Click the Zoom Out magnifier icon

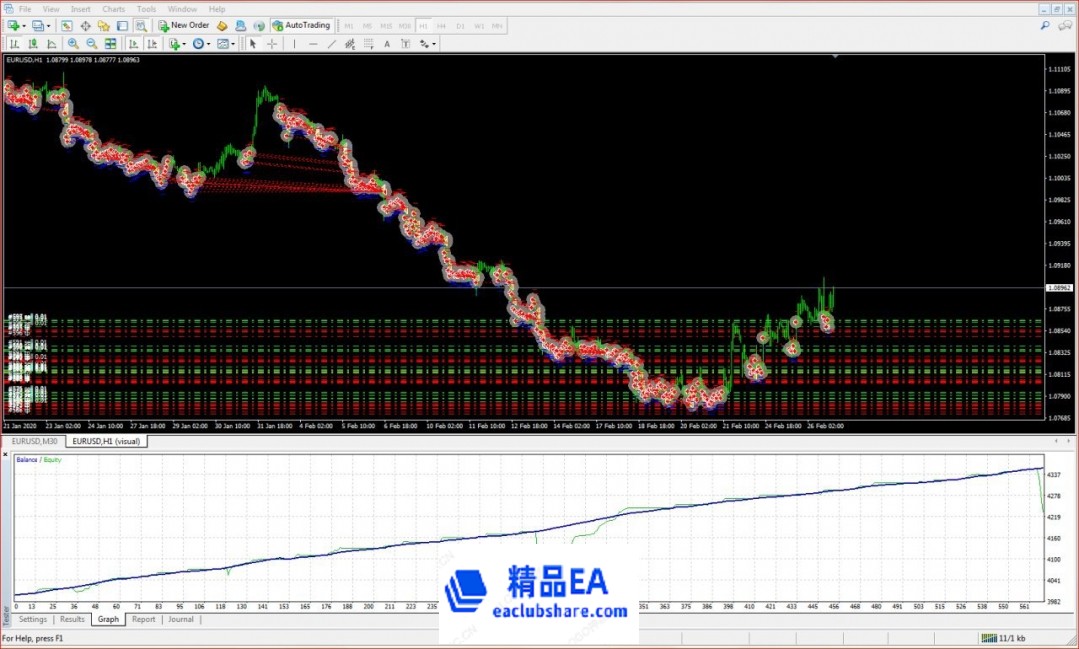(91, 44)
